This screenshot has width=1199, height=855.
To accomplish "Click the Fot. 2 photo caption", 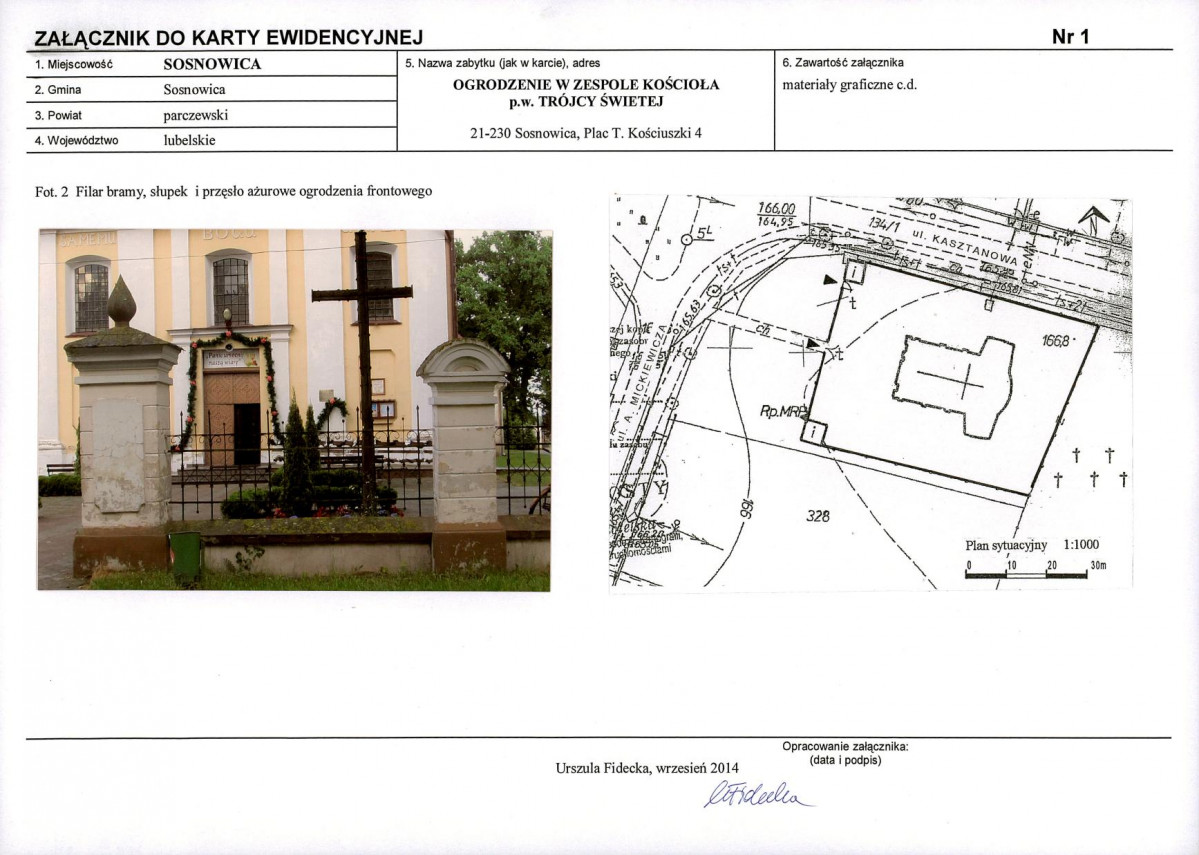I will (x=233, y=191).
